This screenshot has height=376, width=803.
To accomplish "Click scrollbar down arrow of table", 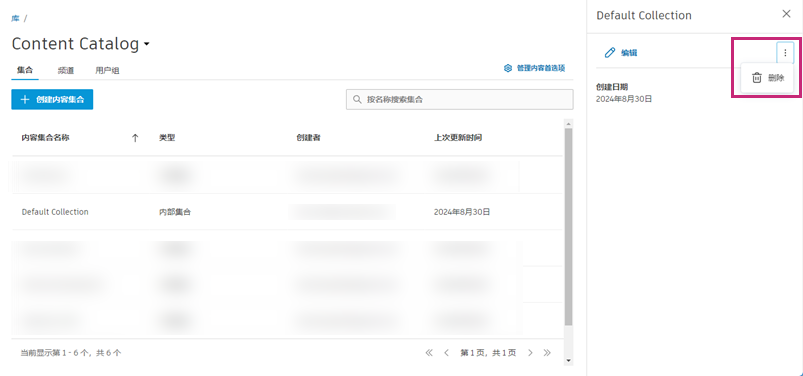I will click(x=568, y=361).
